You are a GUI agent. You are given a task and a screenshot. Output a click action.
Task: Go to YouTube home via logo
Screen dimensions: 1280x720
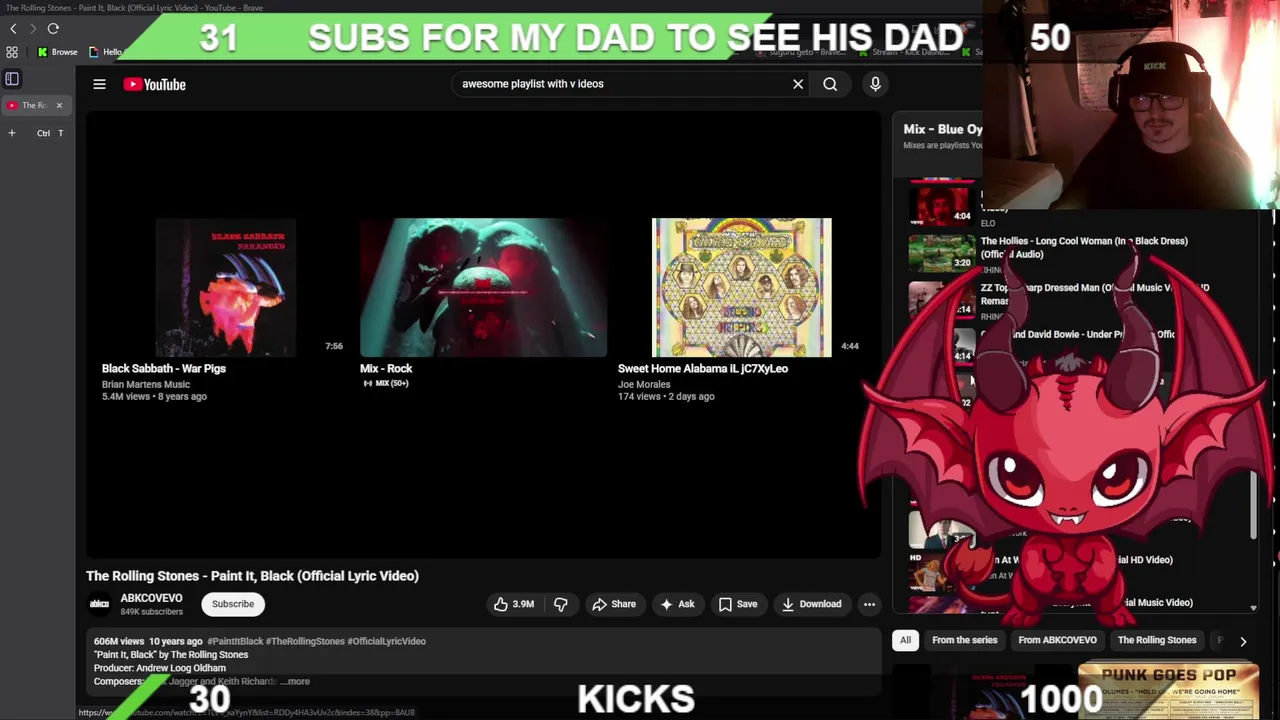(155, 84)
